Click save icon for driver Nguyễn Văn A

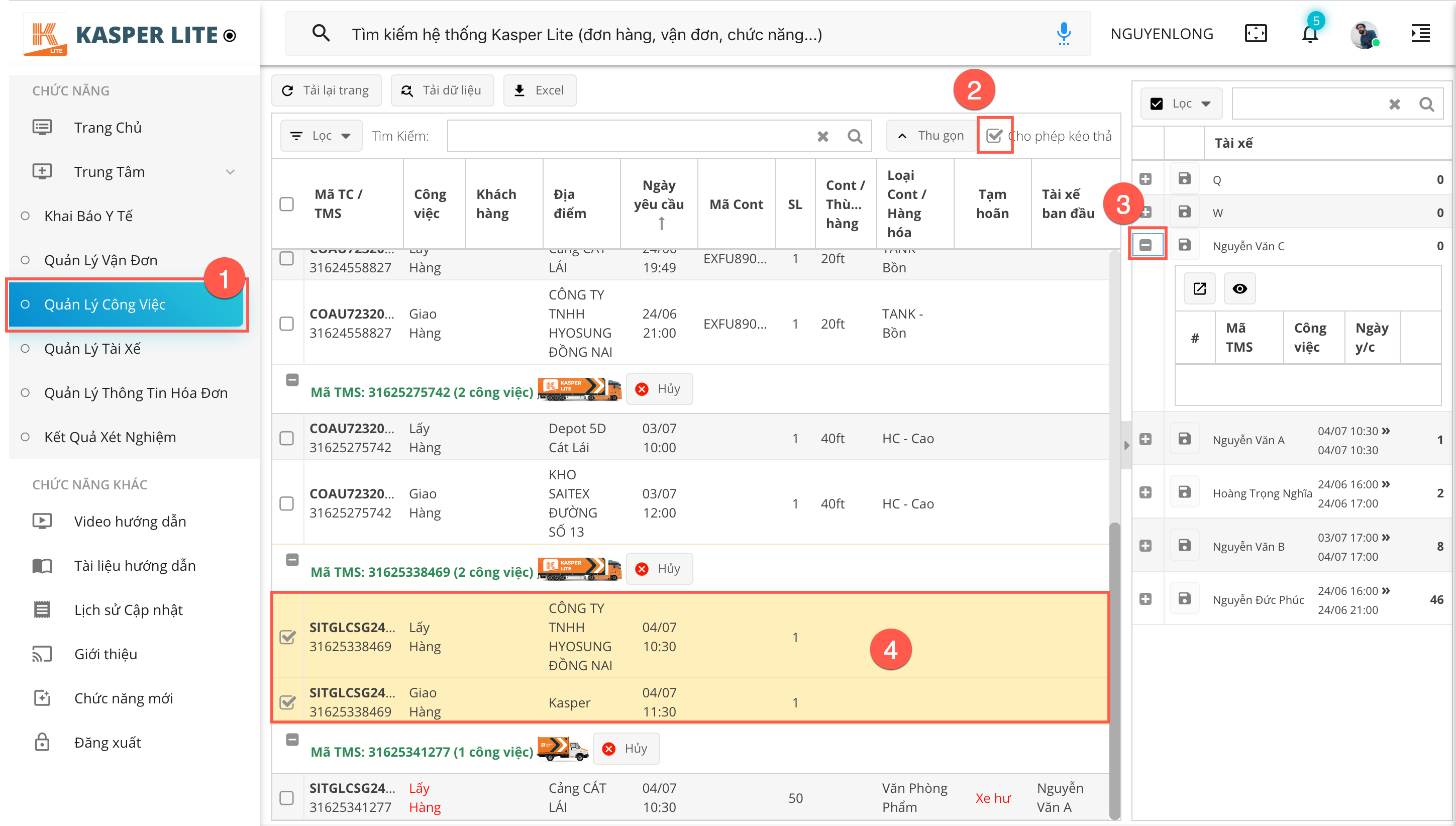point(1184,439)
